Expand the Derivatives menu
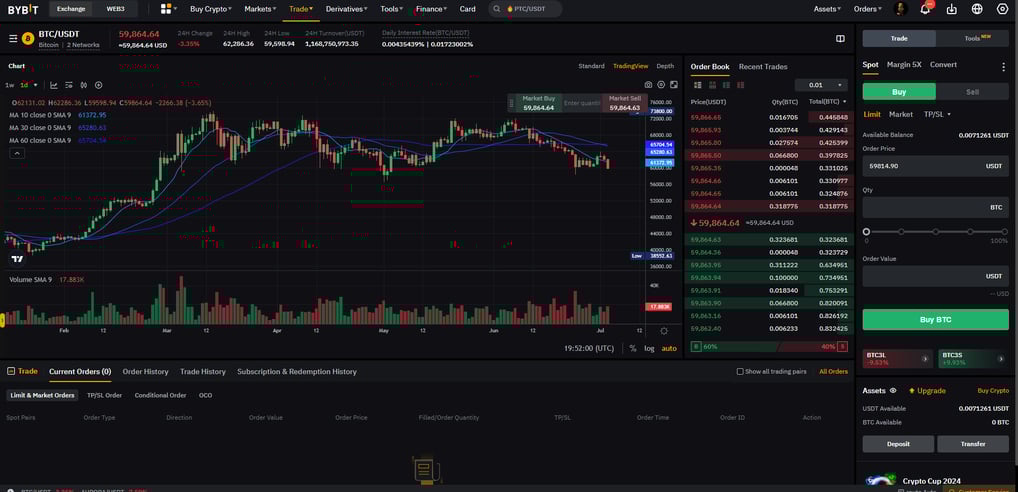Viewport: 1018px width, 492px height. [347, 9]
